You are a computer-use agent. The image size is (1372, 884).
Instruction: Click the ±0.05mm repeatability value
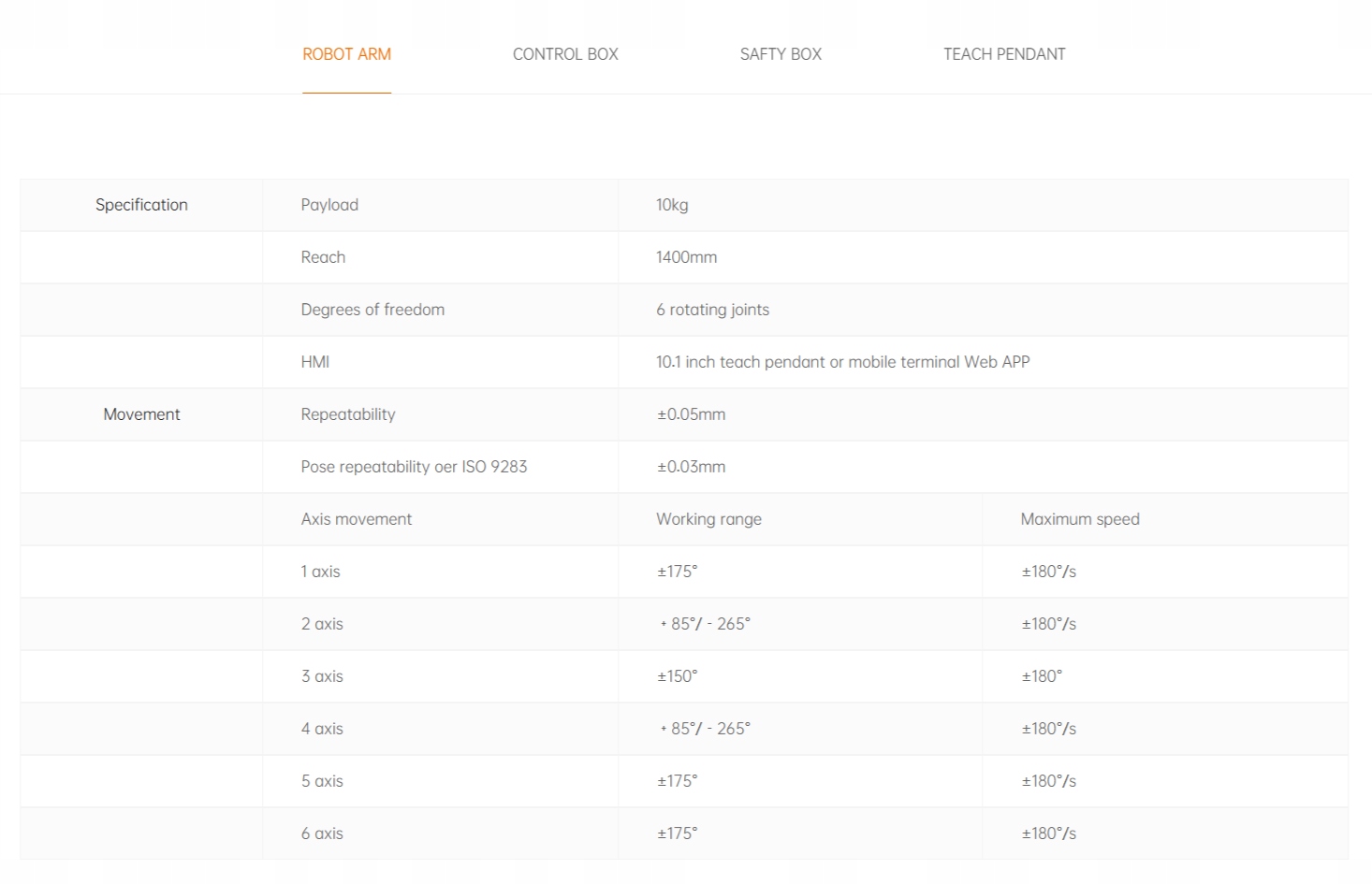[x=691, y=414]
